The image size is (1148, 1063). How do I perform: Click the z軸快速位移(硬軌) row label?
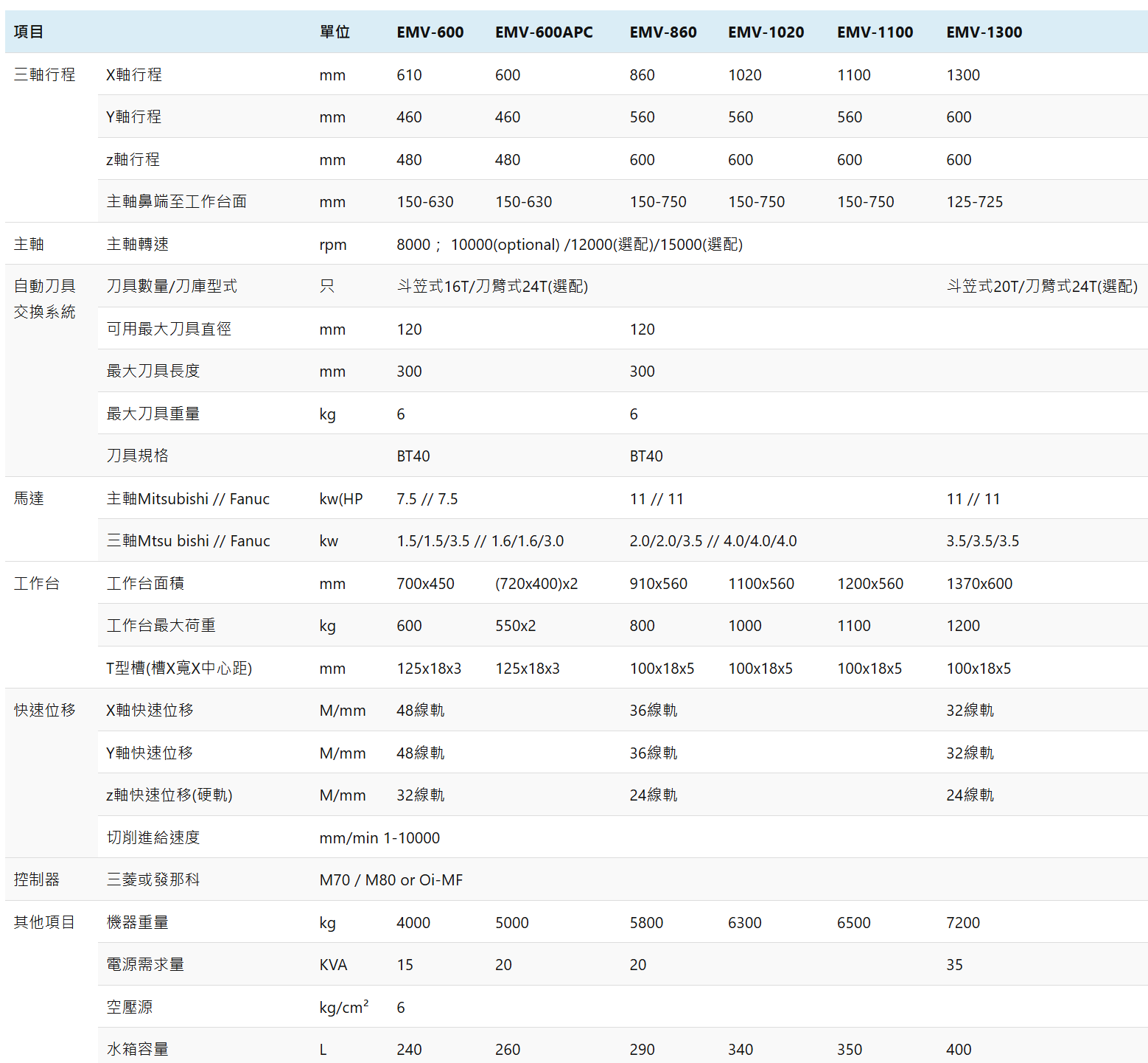pyautogui.click(x=169, y=795)
